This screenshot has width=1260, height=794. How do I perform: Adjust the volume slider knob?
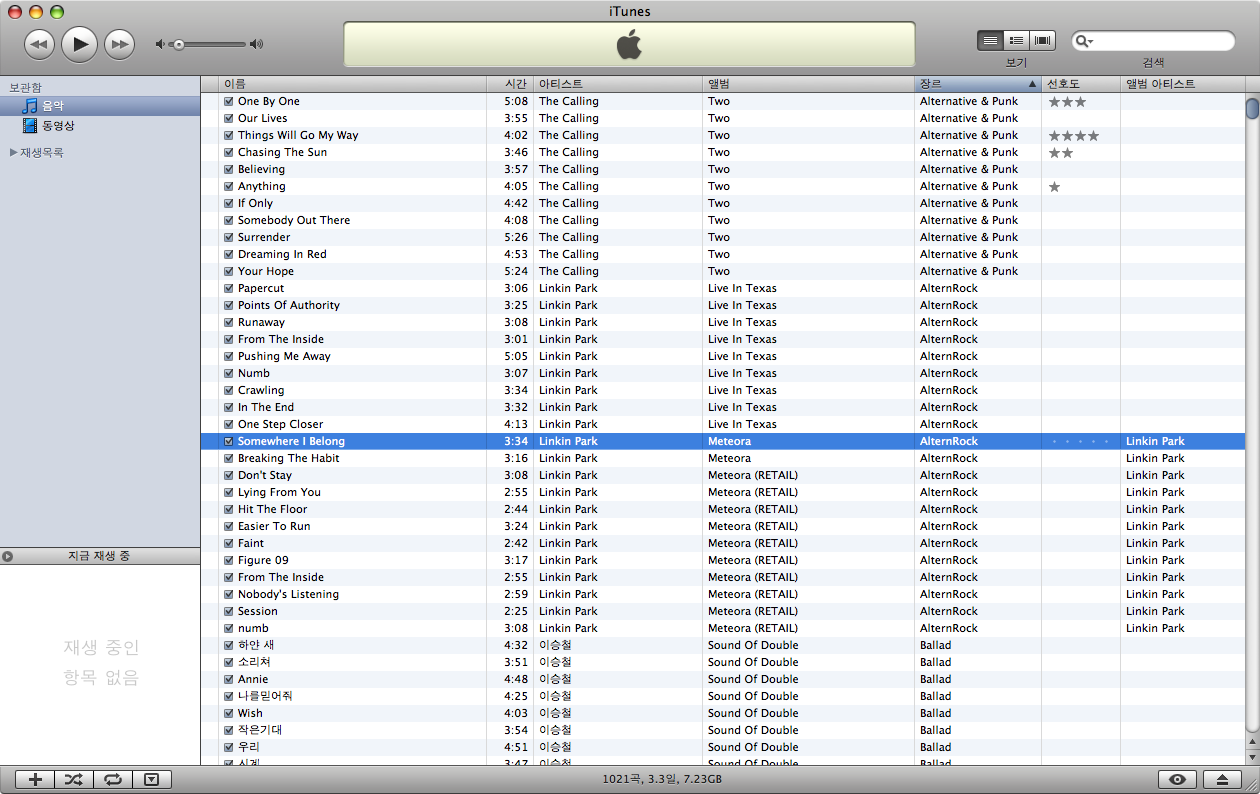[x=178, y=44]
